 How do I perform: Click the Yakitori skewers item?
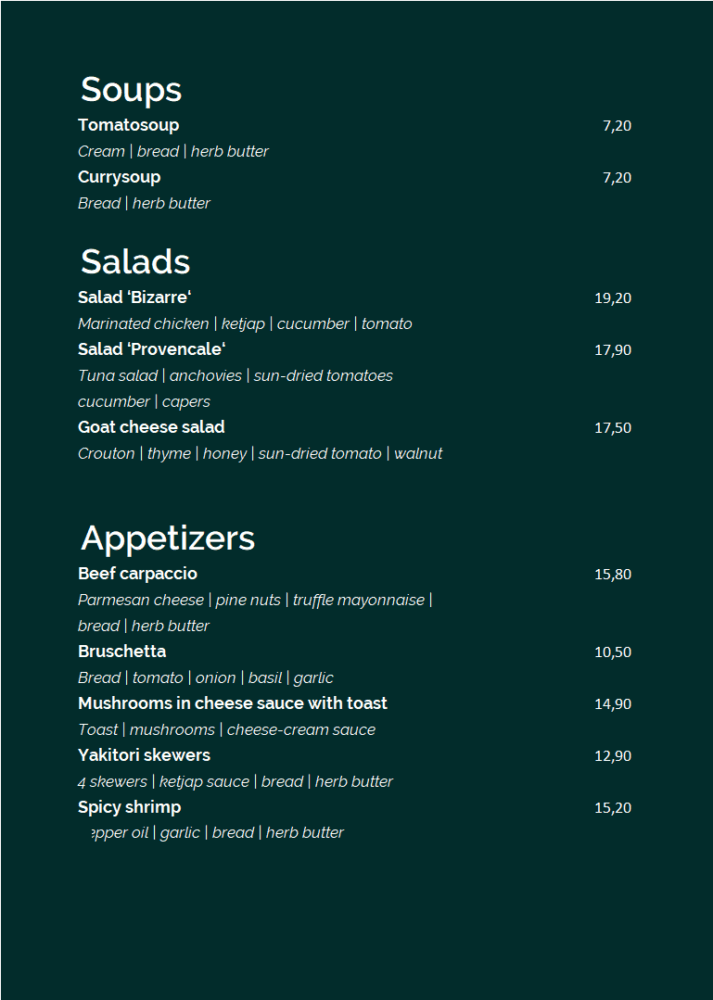point(144,755)
